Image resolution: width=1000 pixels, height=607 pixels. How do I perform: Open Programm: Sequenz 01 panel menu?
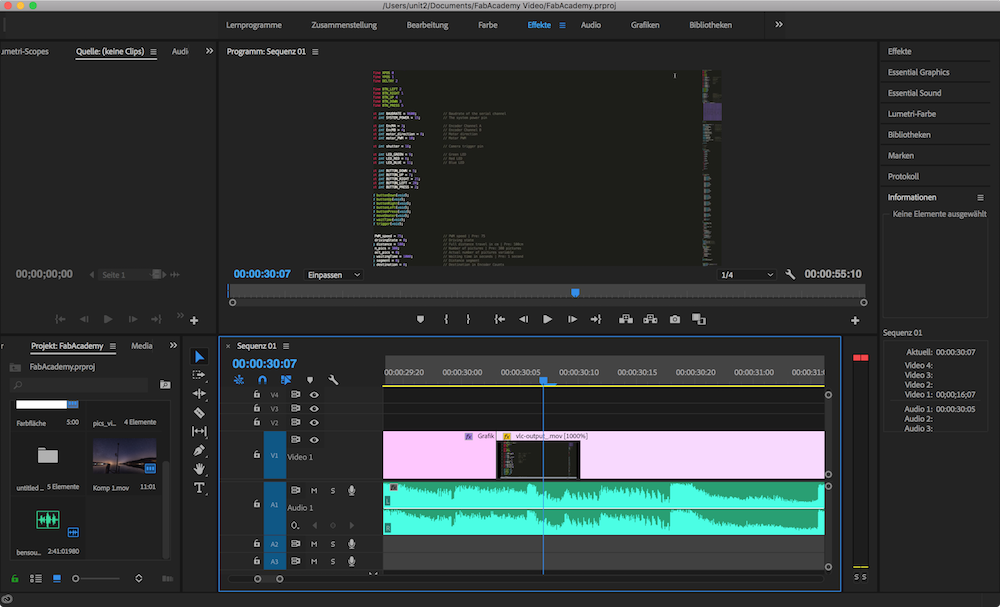point(315,52)
